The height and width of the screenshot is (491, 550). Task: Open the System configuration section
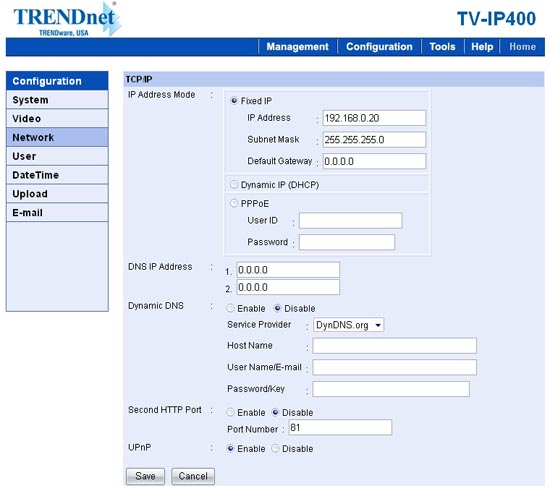pos(57,100)
